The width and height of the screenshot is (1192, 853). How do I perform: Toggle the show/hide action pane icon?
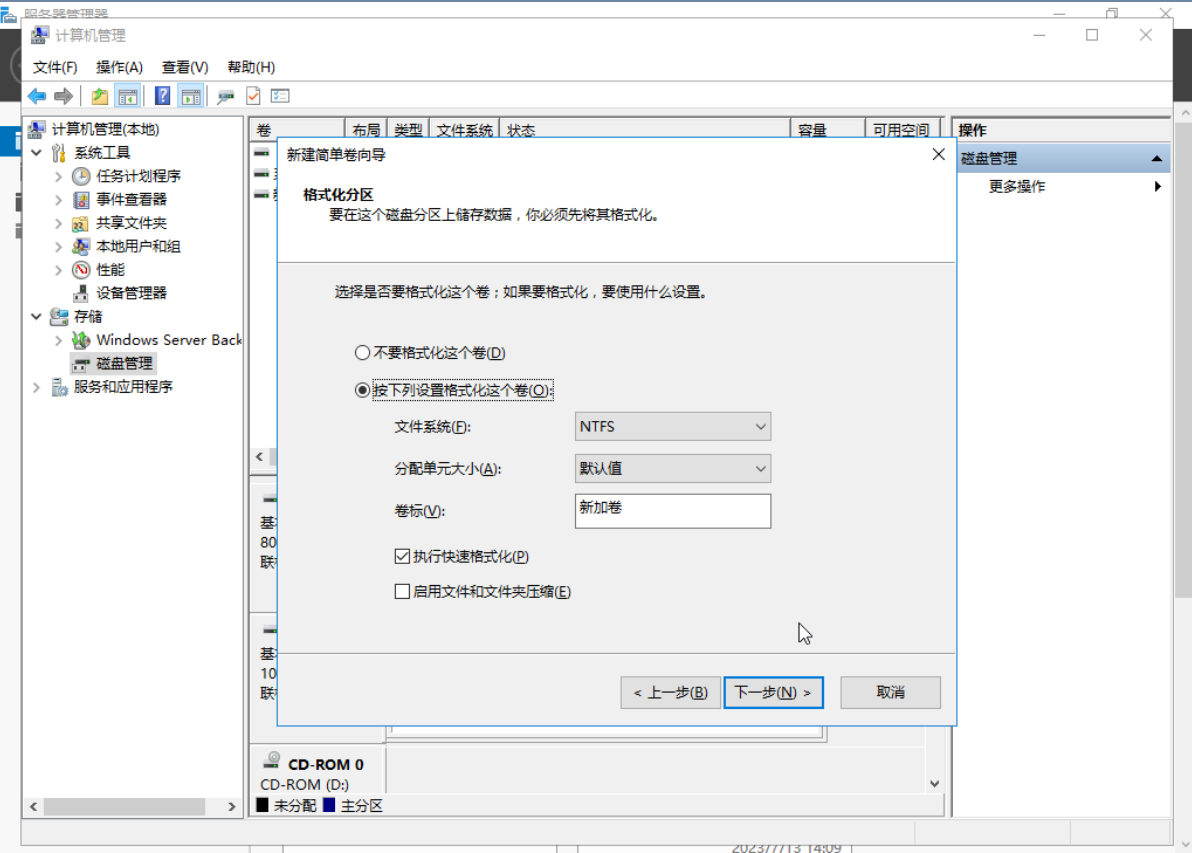[190, 97]
